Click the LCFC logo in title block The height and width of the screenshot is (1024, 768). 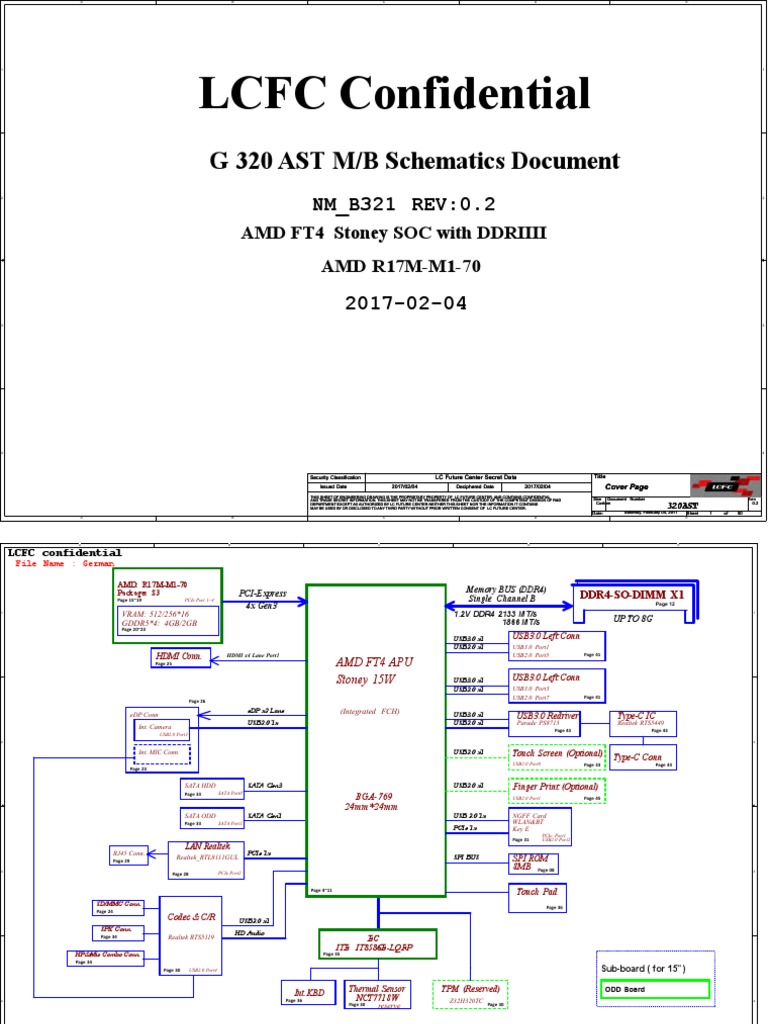[x=726, y=486]
